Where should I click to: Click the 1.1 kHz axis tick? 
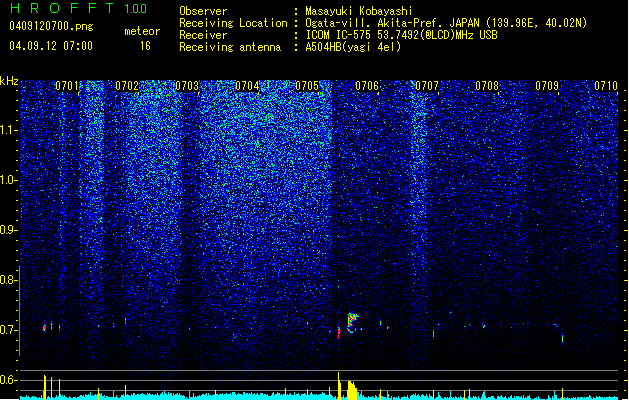click(9, 130)
